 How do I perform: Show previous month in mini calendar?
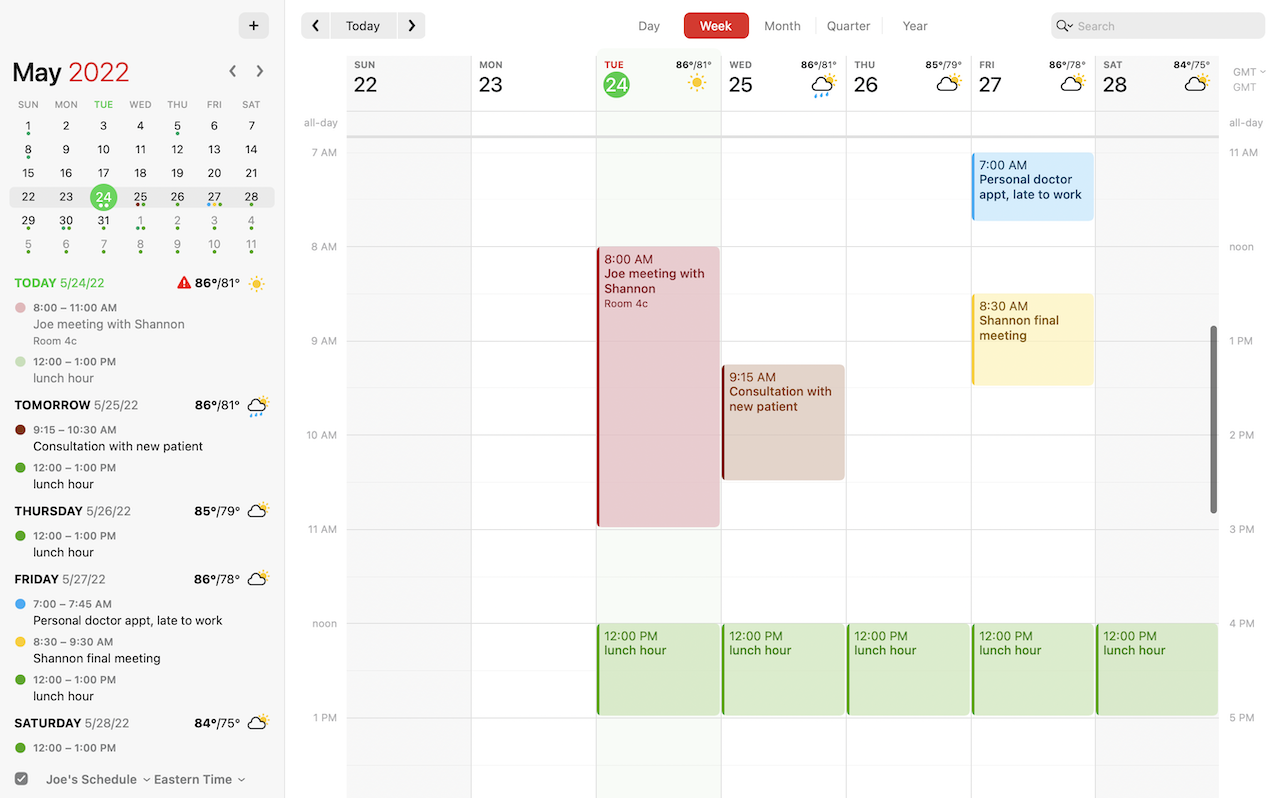click(x=233, y=71)
